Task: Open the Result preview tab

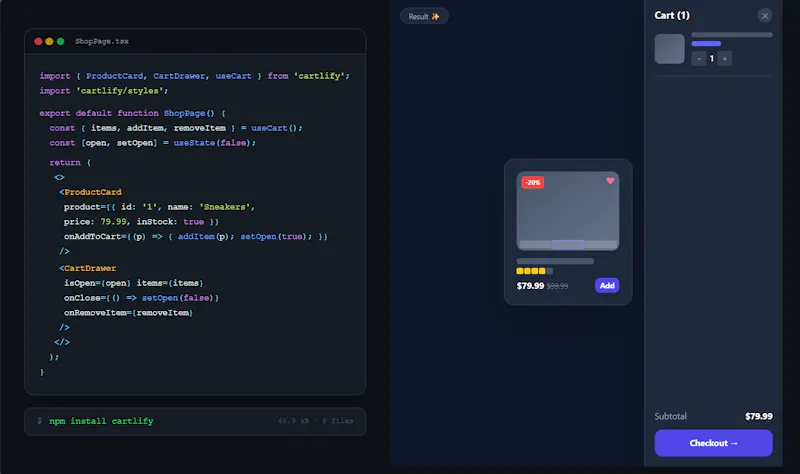Action: point(424,16)
